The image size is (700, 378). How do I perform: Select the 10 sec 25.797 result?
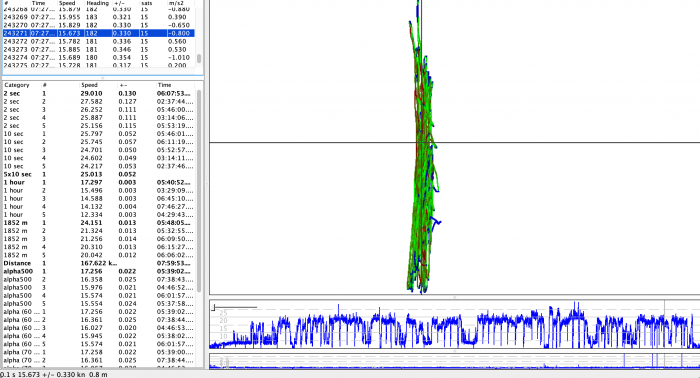(x=99, y=133)
